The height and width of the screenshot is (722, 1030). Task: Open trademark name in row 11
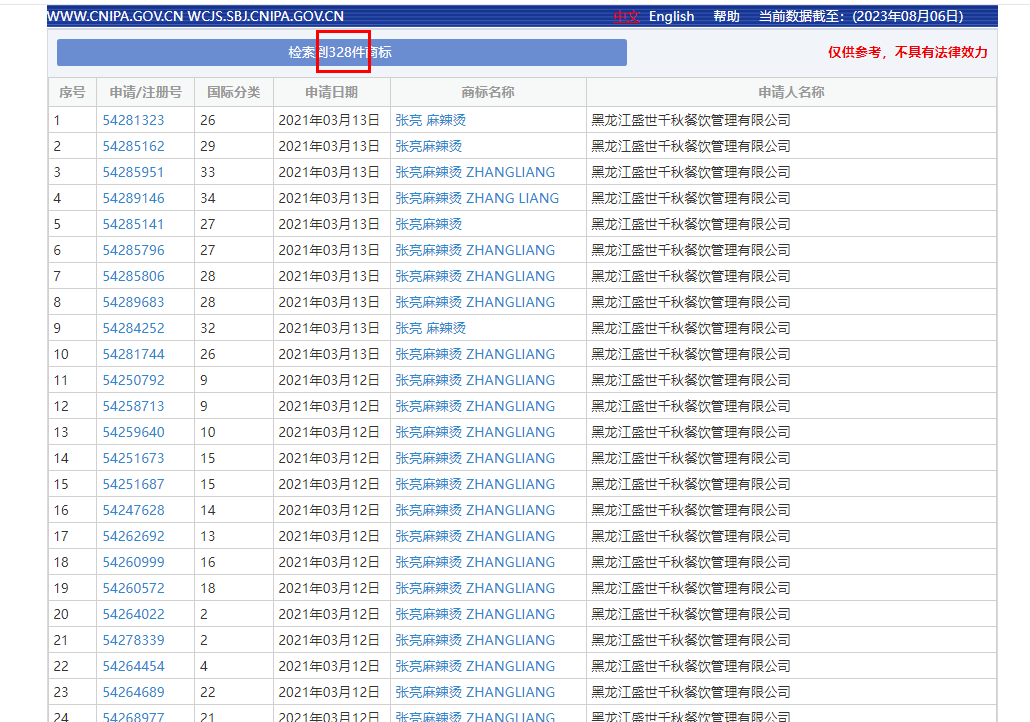[475, 380]
